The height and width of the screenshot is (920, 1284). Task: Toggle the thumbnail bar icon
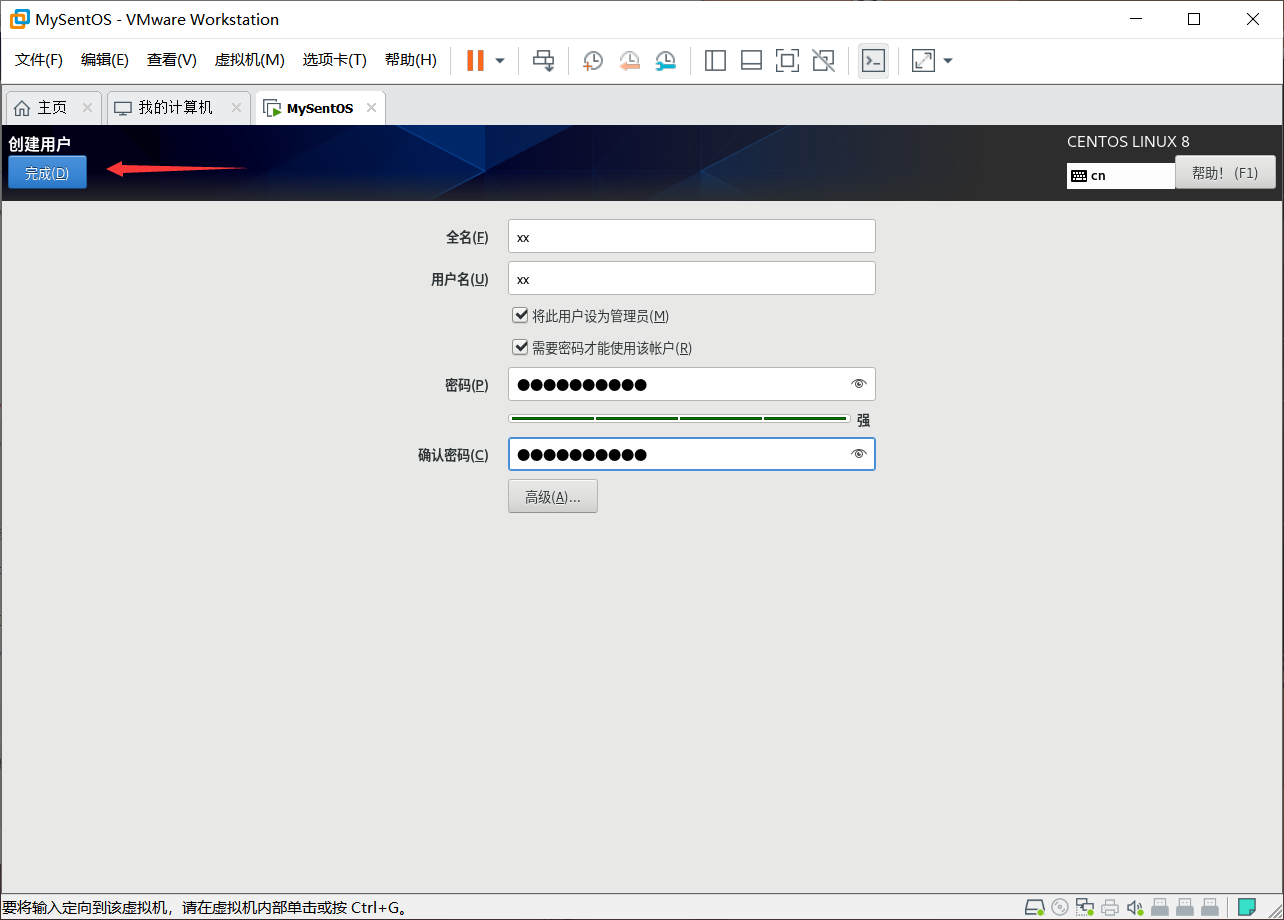point(751,61)
